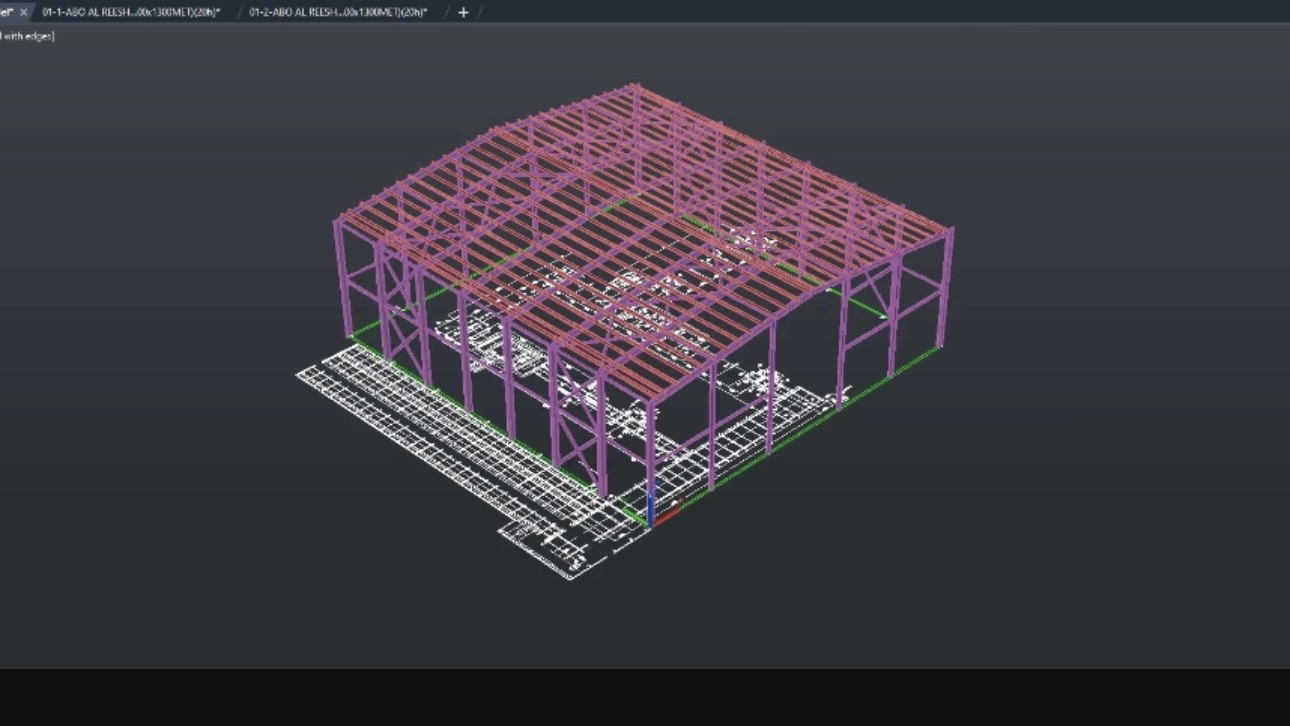Click the UCS icon origin point

pyautogui.click(x=650, y=525)
